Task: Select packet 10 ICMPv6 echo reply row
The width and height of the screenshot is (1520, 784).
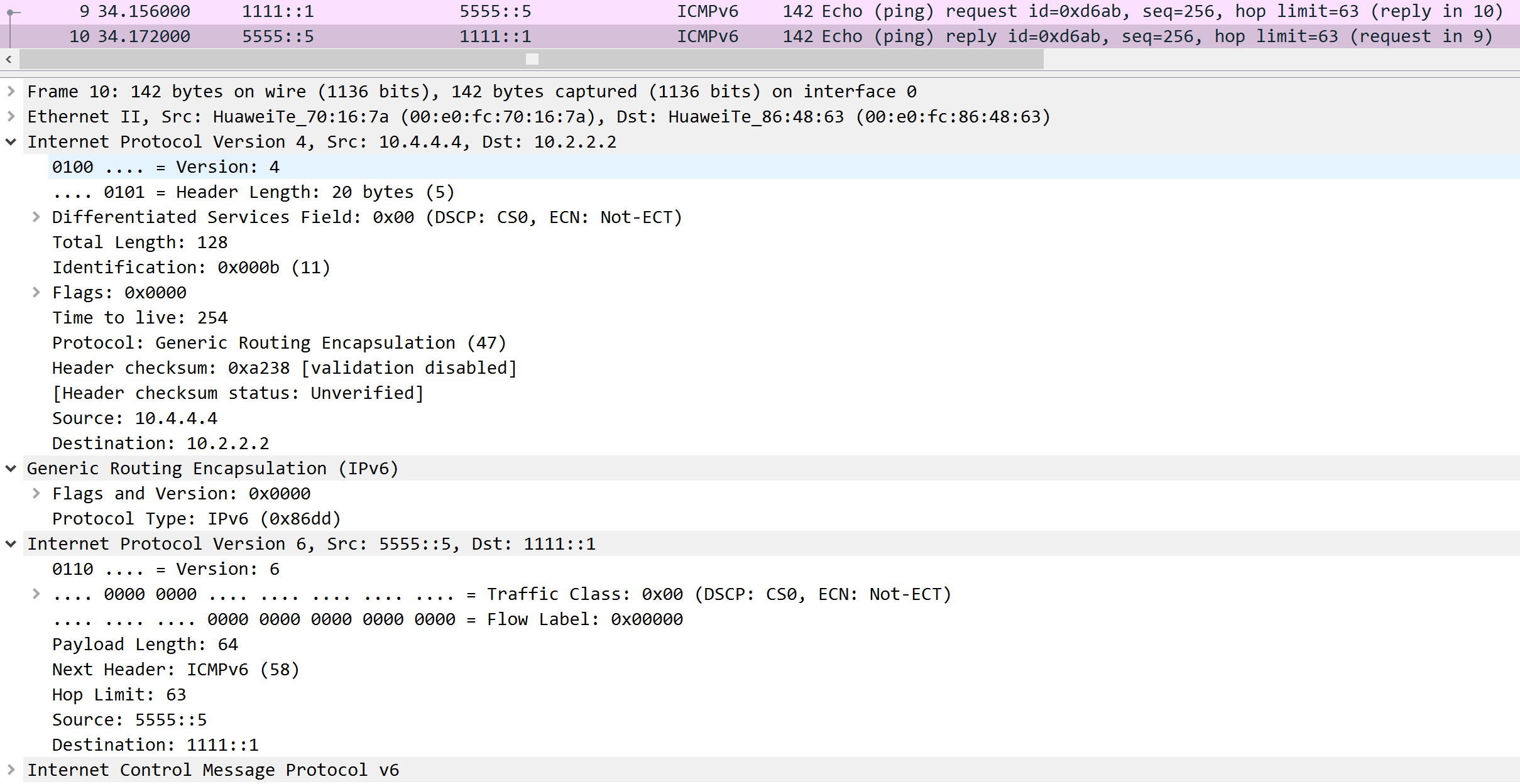Action: (754, 36)
